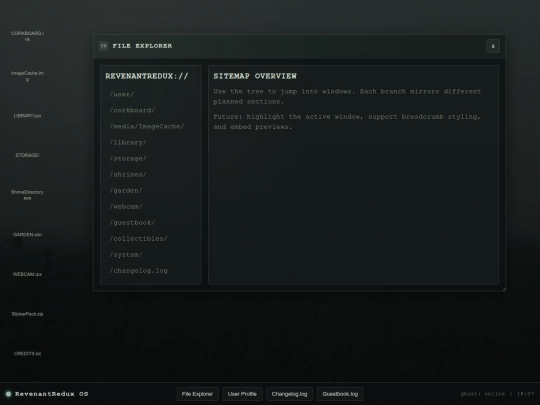Click the File Explorer taskbar button

pyautogui.click(x=197, y=394)
